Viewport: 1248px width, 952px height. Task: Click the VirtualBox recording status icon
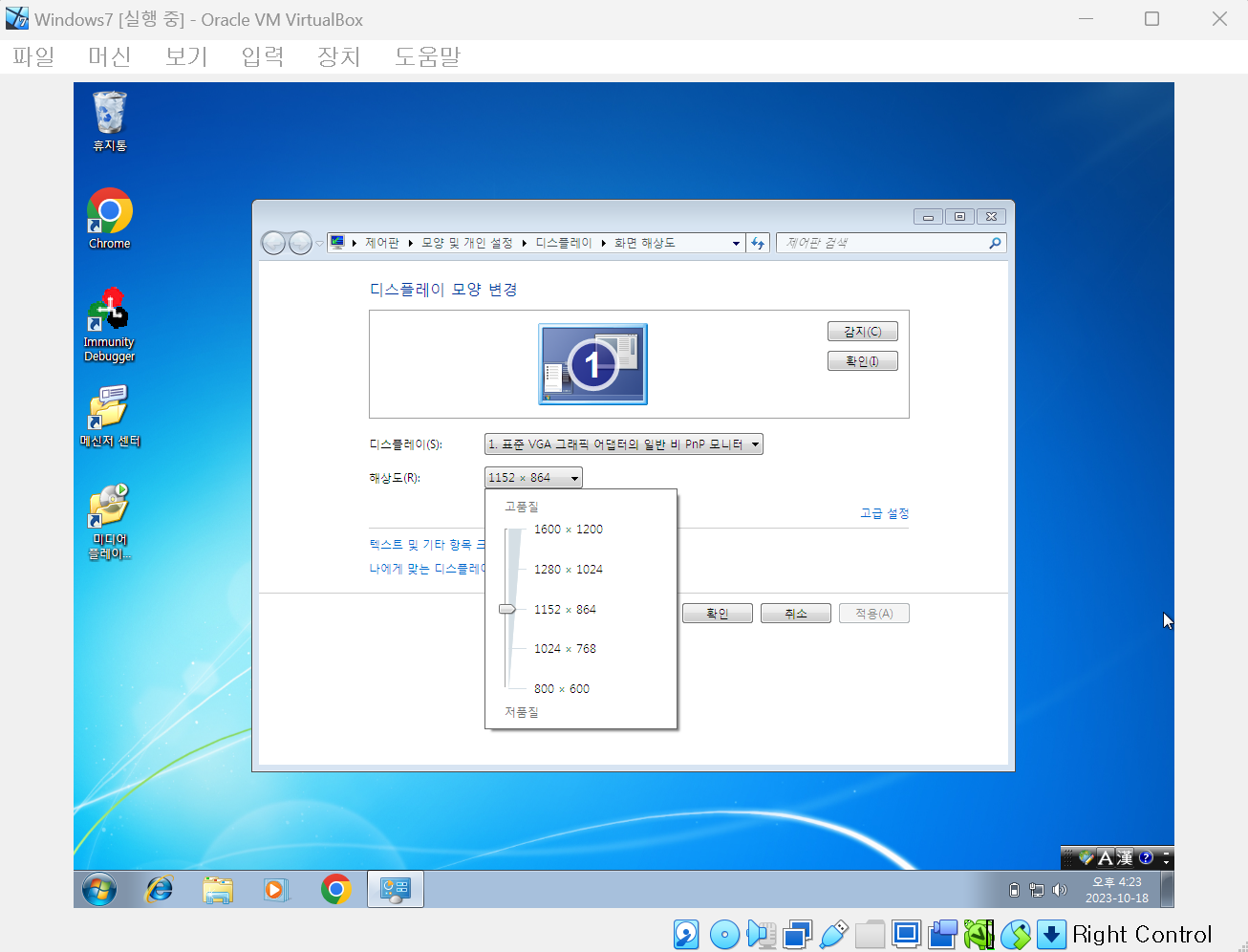click(942, 934)
